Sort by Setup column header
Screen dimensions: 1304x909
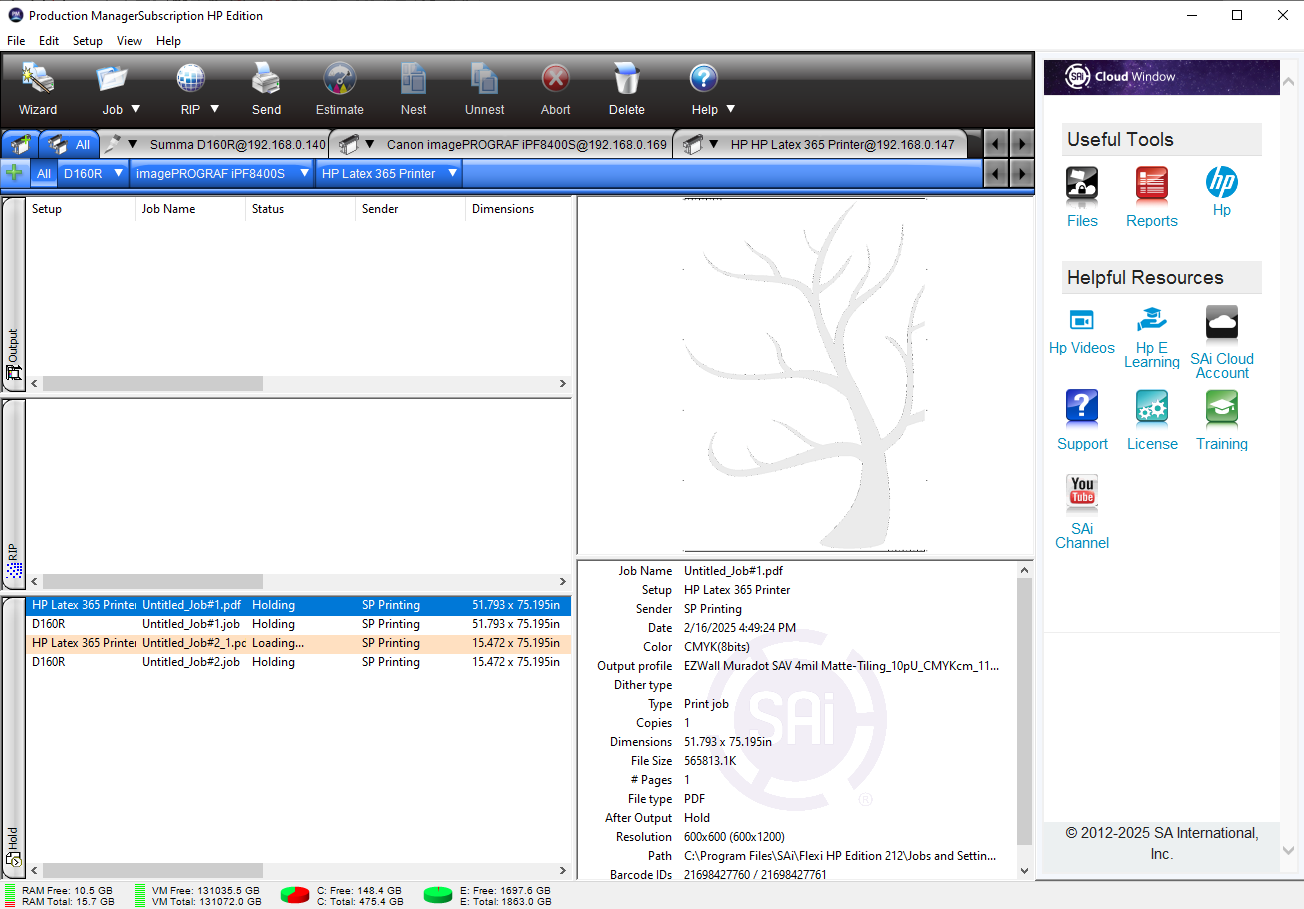pos(81,209)
